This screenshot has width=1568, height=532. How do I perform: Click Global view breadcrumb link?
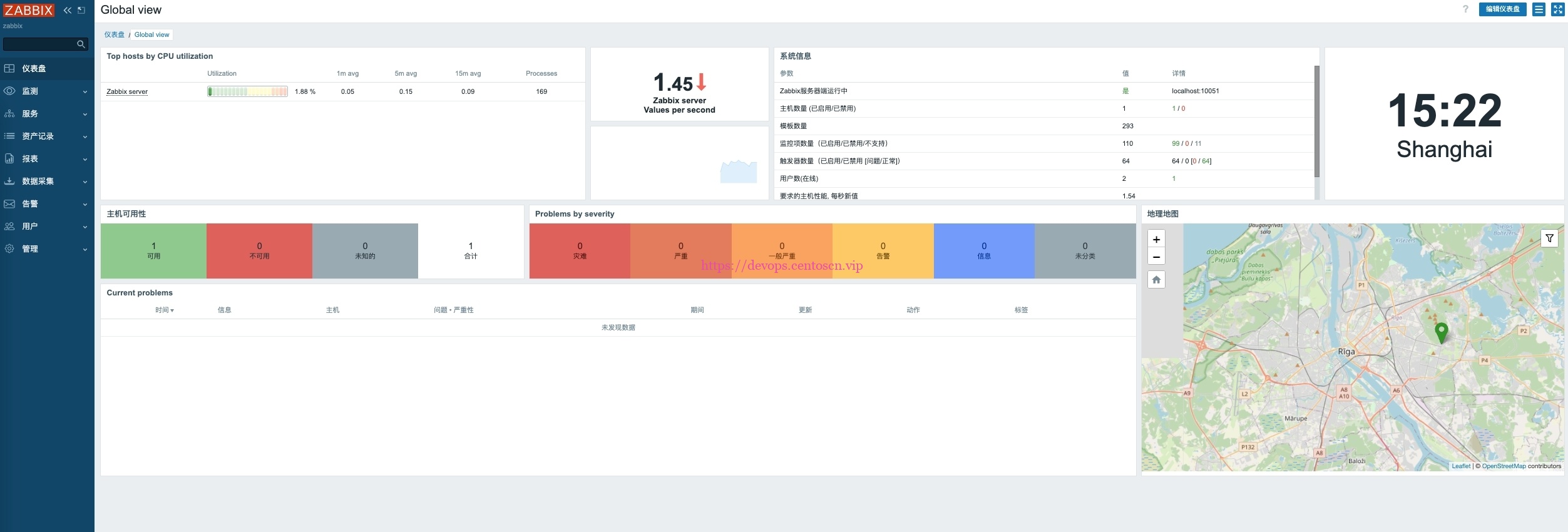151,34
